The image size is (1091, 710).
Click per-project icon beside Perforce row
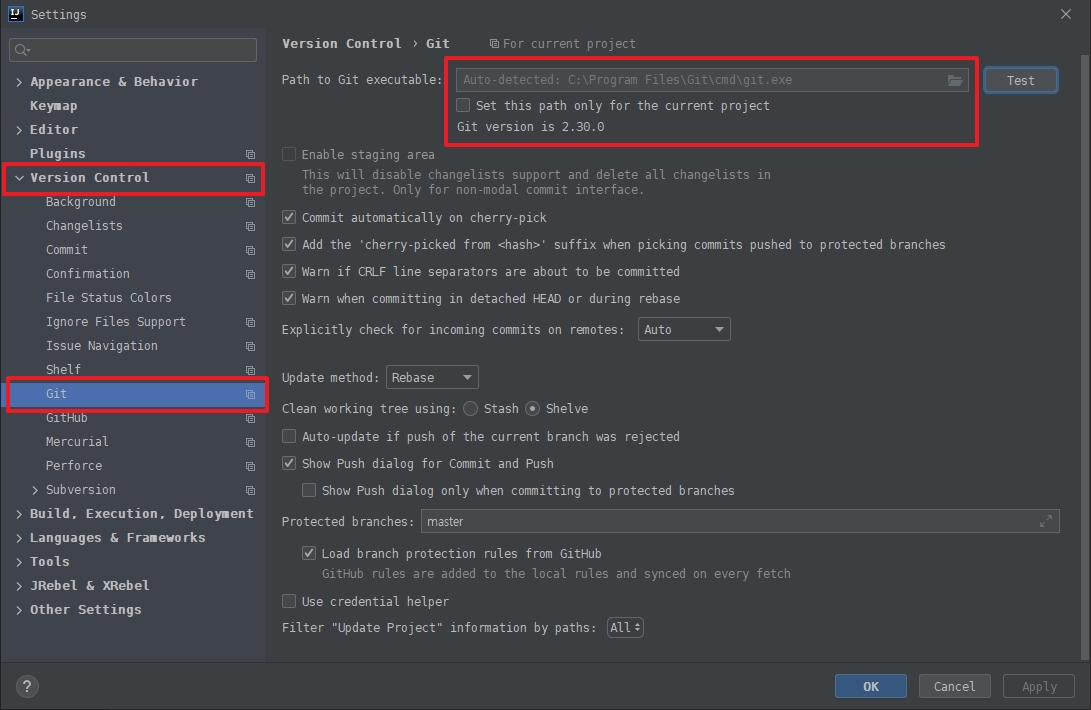(x=250, y=467)
